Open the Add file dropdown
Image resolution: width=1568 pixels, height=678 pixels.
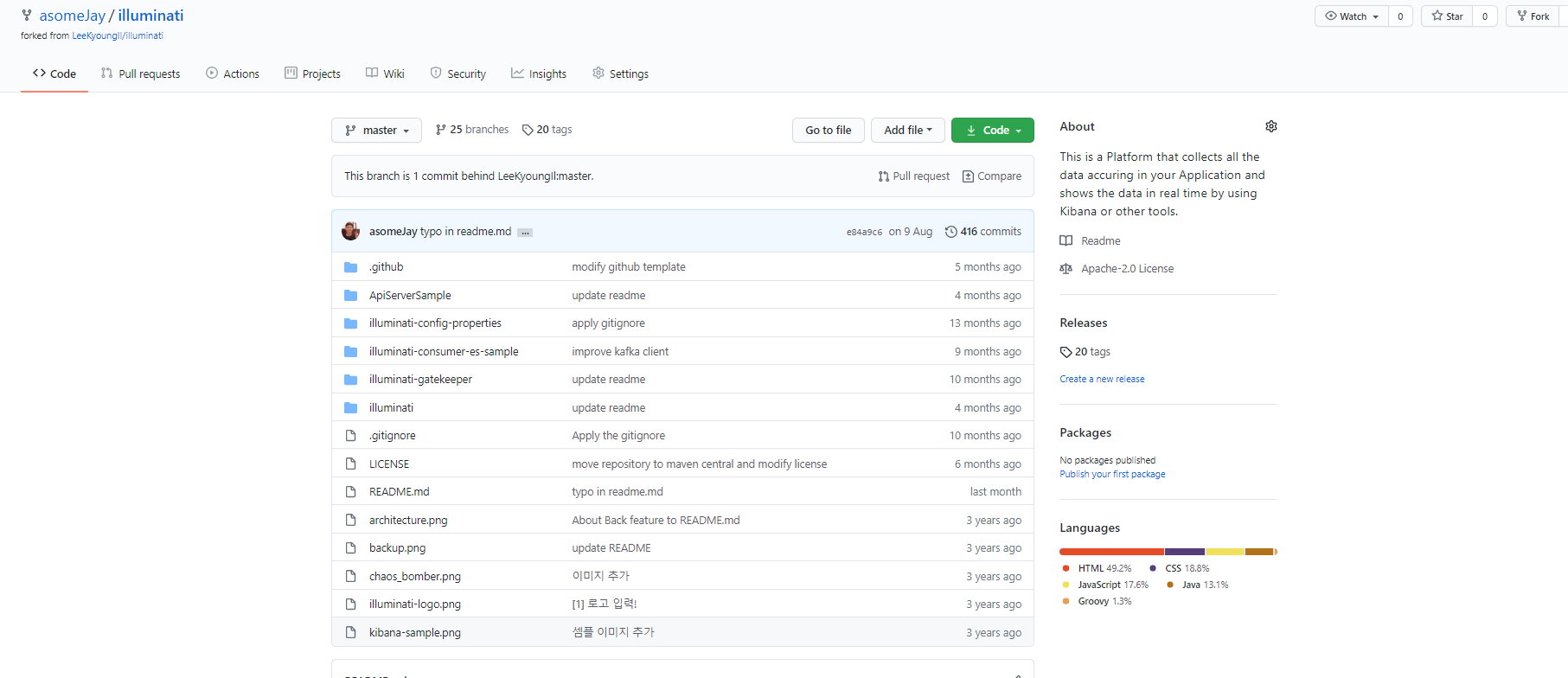click(x=908, y=130)
